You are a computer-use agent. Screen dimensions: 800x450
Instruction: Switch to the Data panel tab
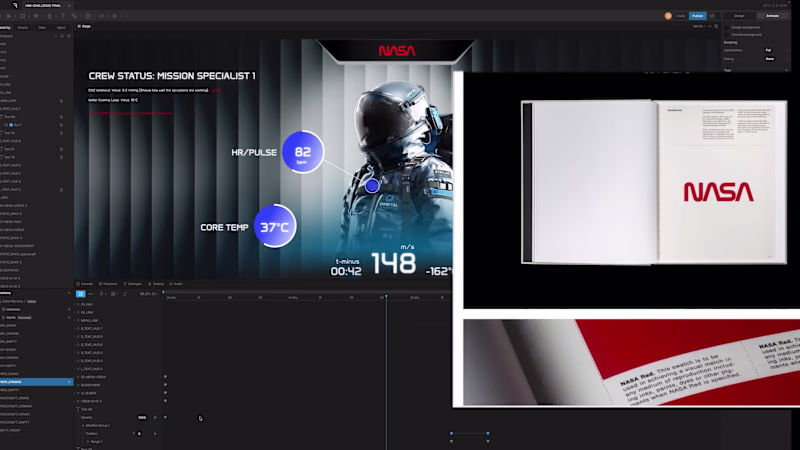(42, 28)
